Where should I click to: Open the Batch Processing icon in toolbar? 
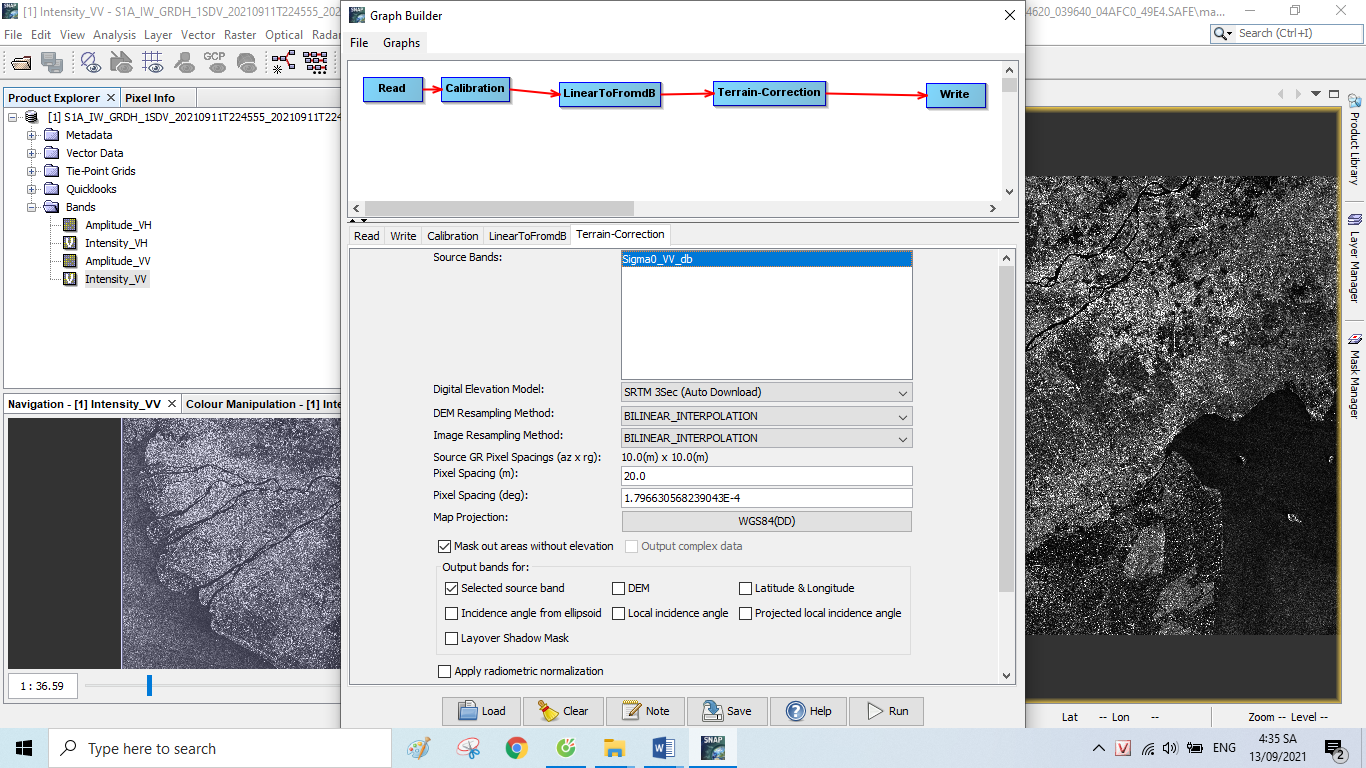point(316,63)
